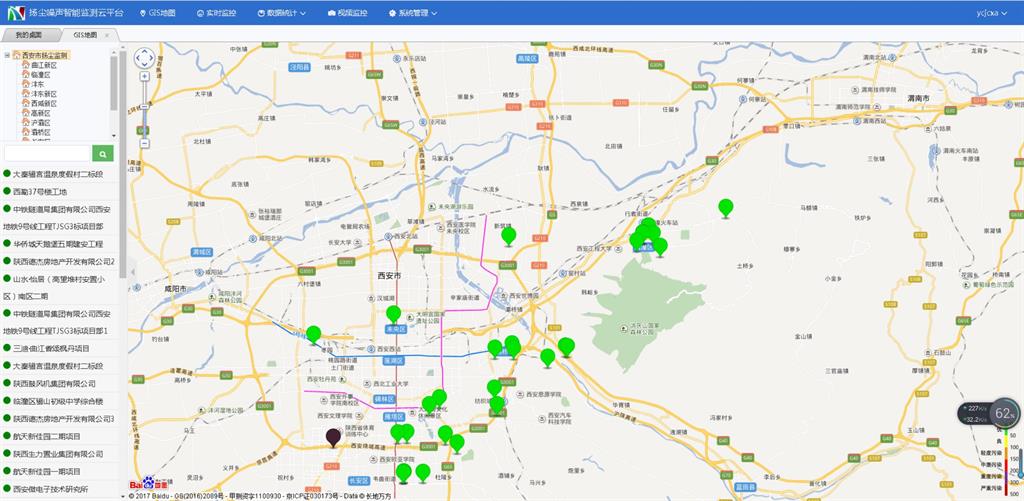
Task: Focus the site search input field
Action: 47,154
